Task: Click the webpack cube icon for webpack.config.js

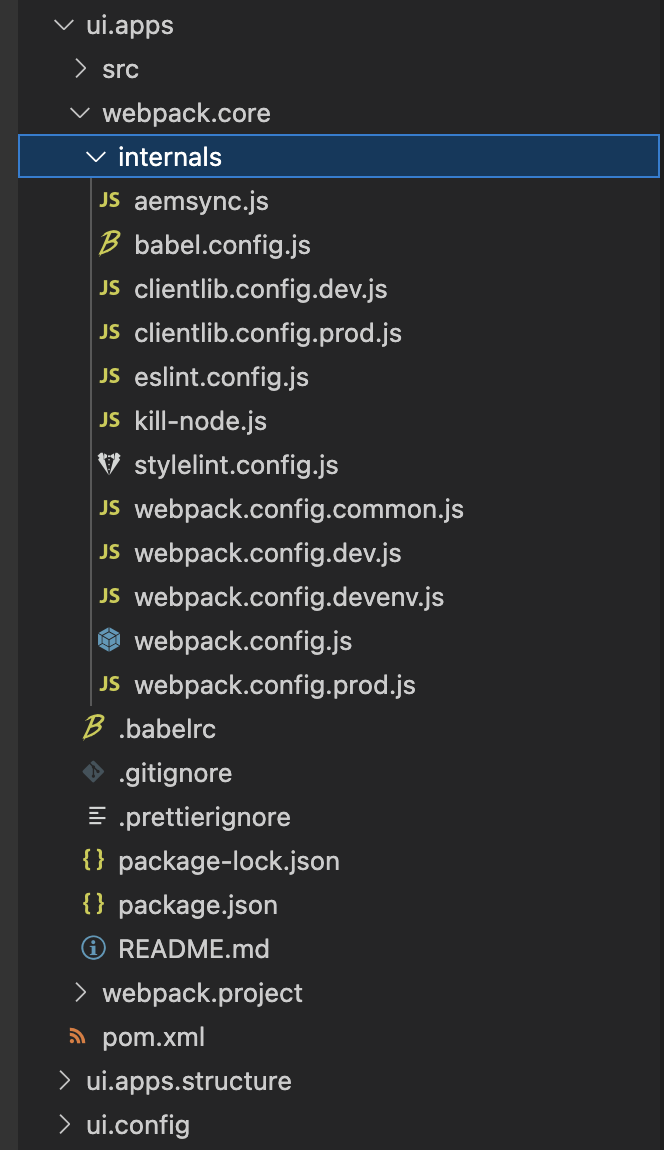Action: coord(109,640)
